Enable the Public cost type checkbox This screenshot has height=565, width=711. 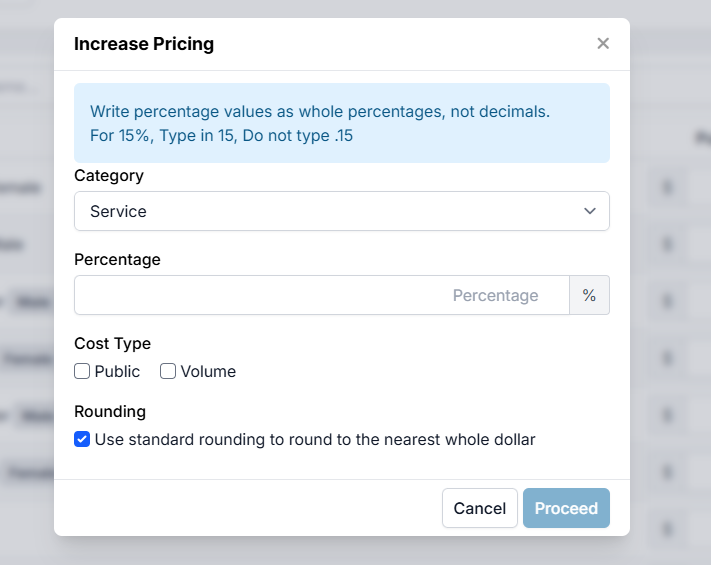[82, 372]
